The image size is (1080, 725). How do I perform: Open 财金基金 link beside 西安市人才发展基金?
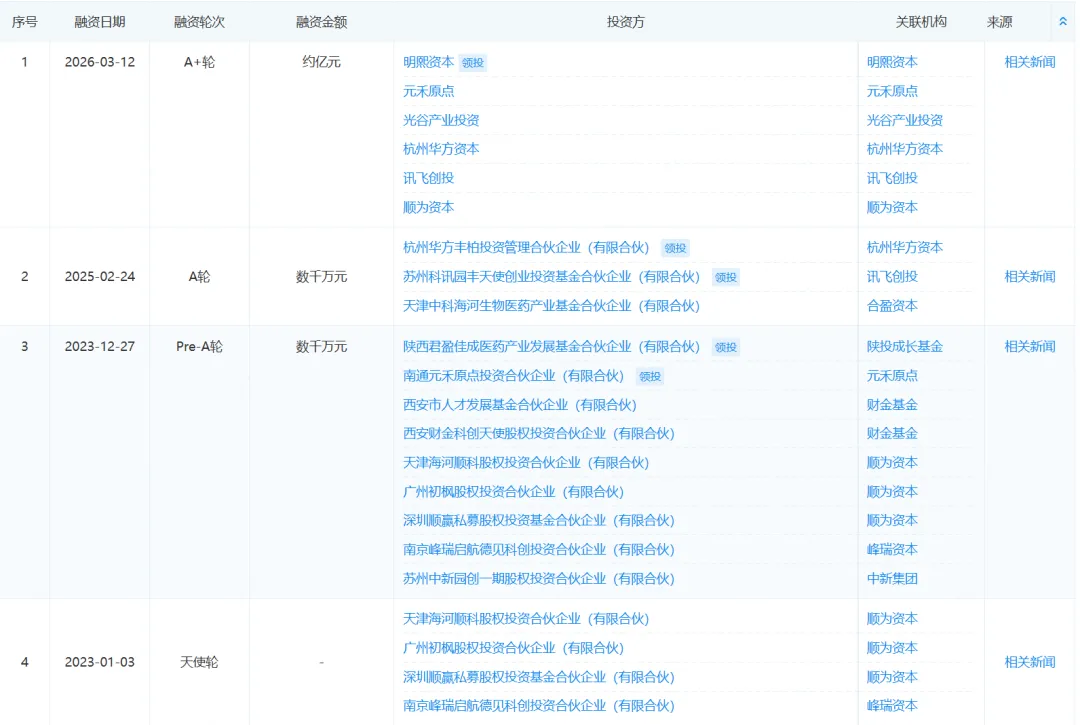coord(892,405)
